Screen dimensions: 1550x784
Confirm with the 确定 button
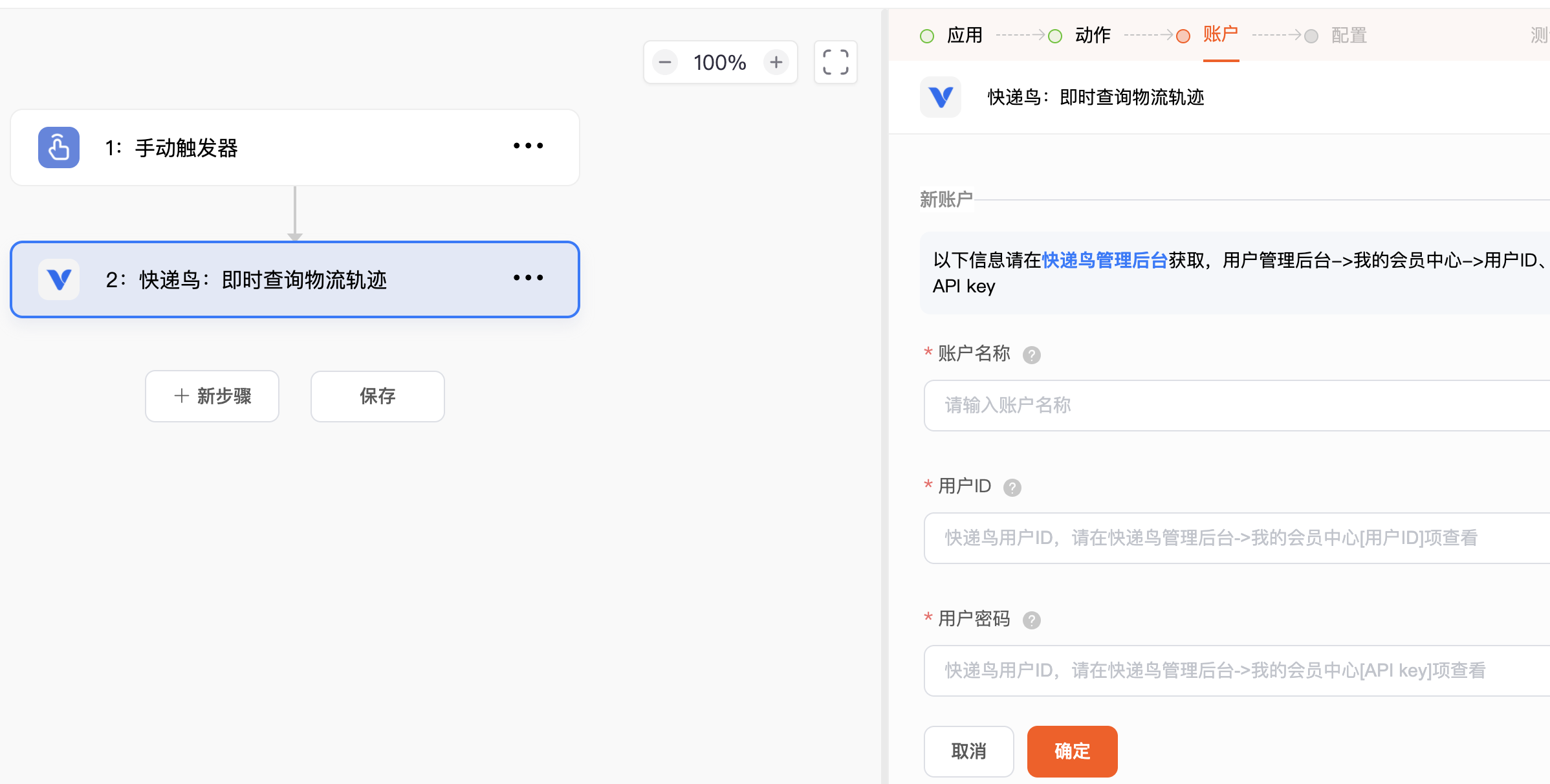pos(1072,751)
